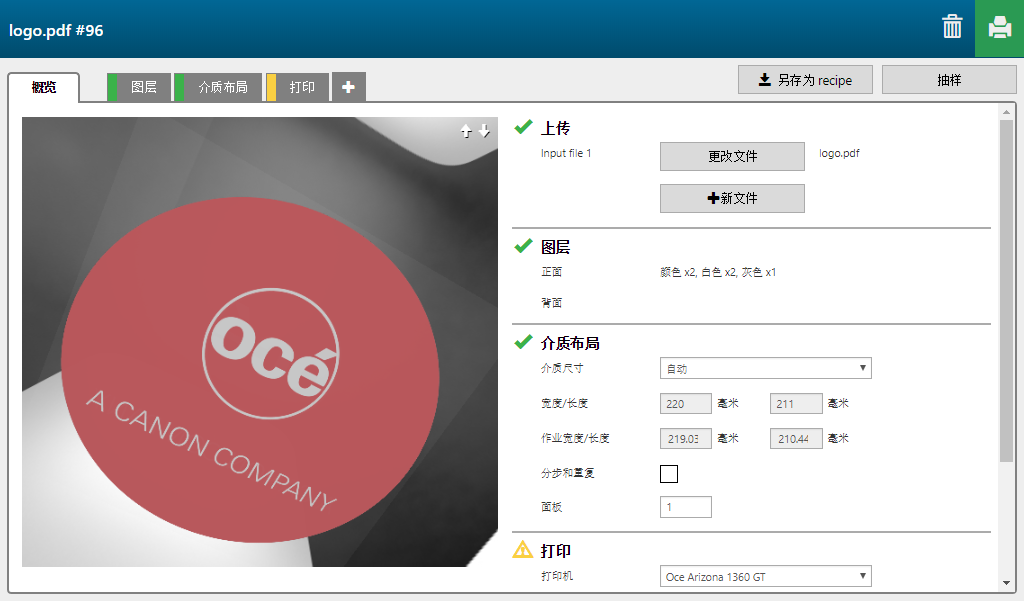Click the job length field showing 210.44
1024x601 pixels.
pos(796,438)
